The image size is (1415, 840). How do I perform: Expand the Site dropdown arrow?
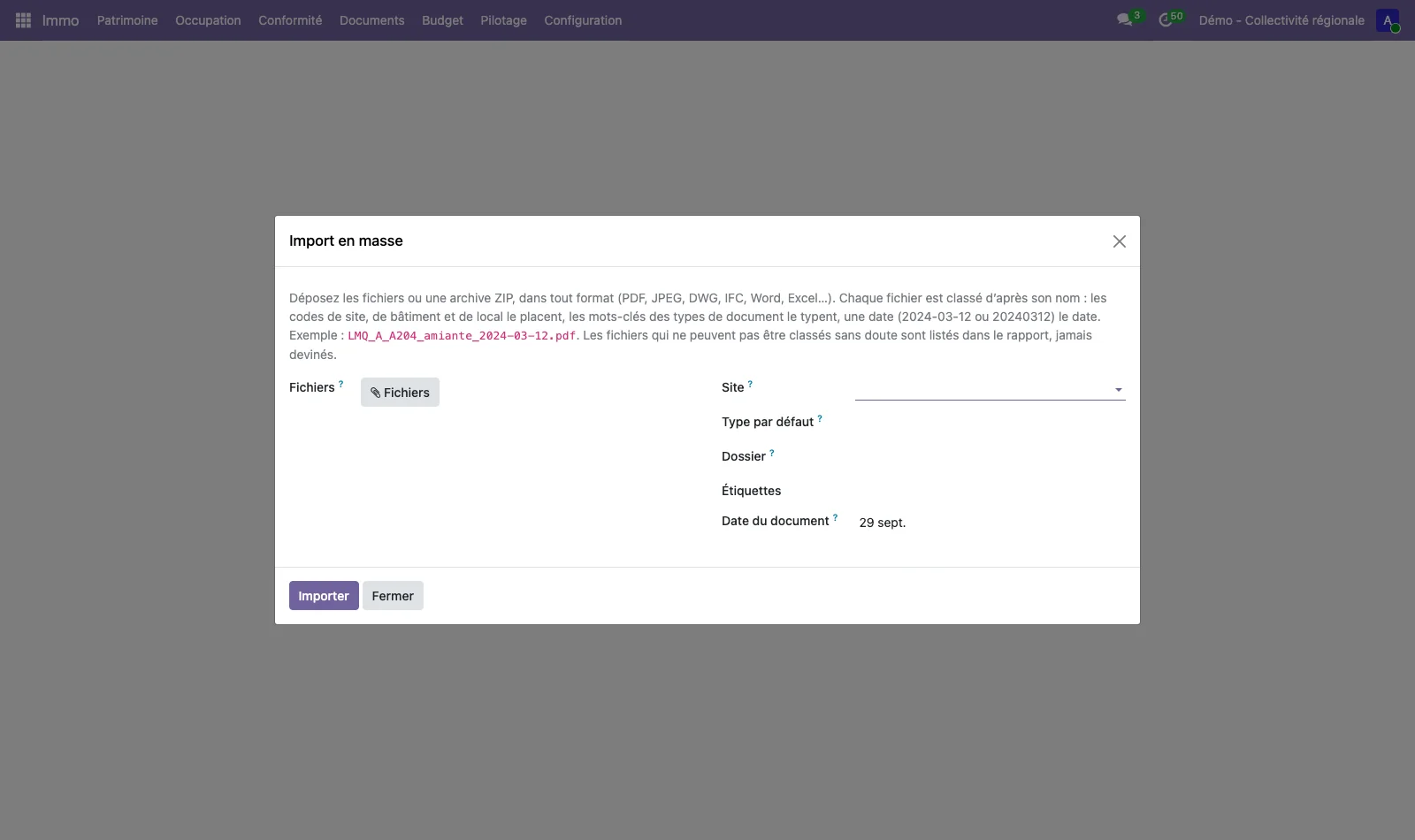pos(1118,390)
